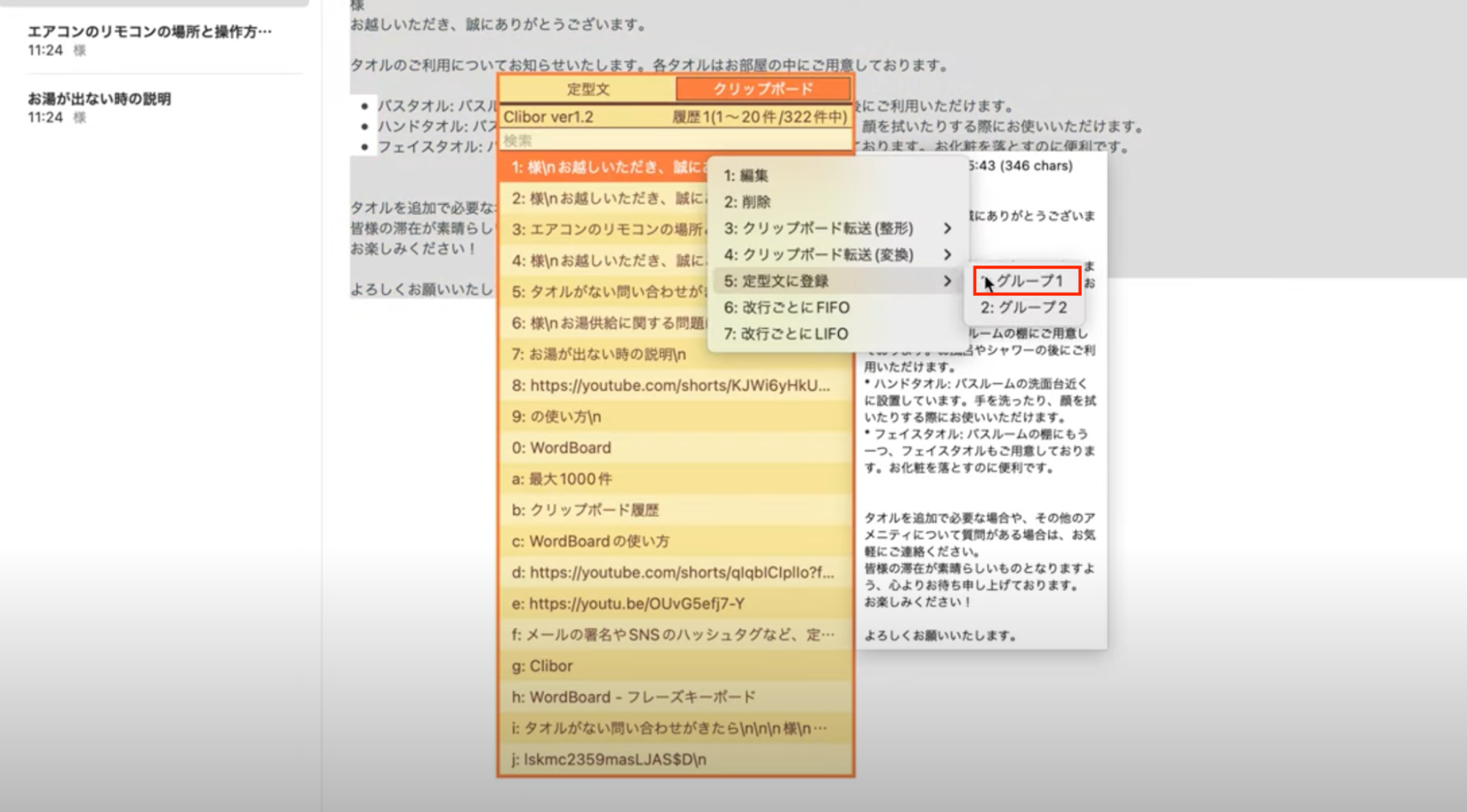
Task: Select history entry g: Clibor
Action: pos(542,666)
